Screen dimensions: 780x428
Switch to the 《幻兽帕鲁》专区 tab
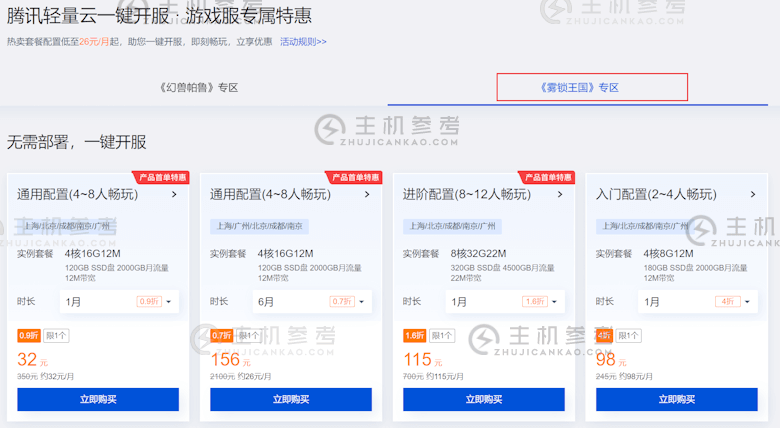coord(199,88)
